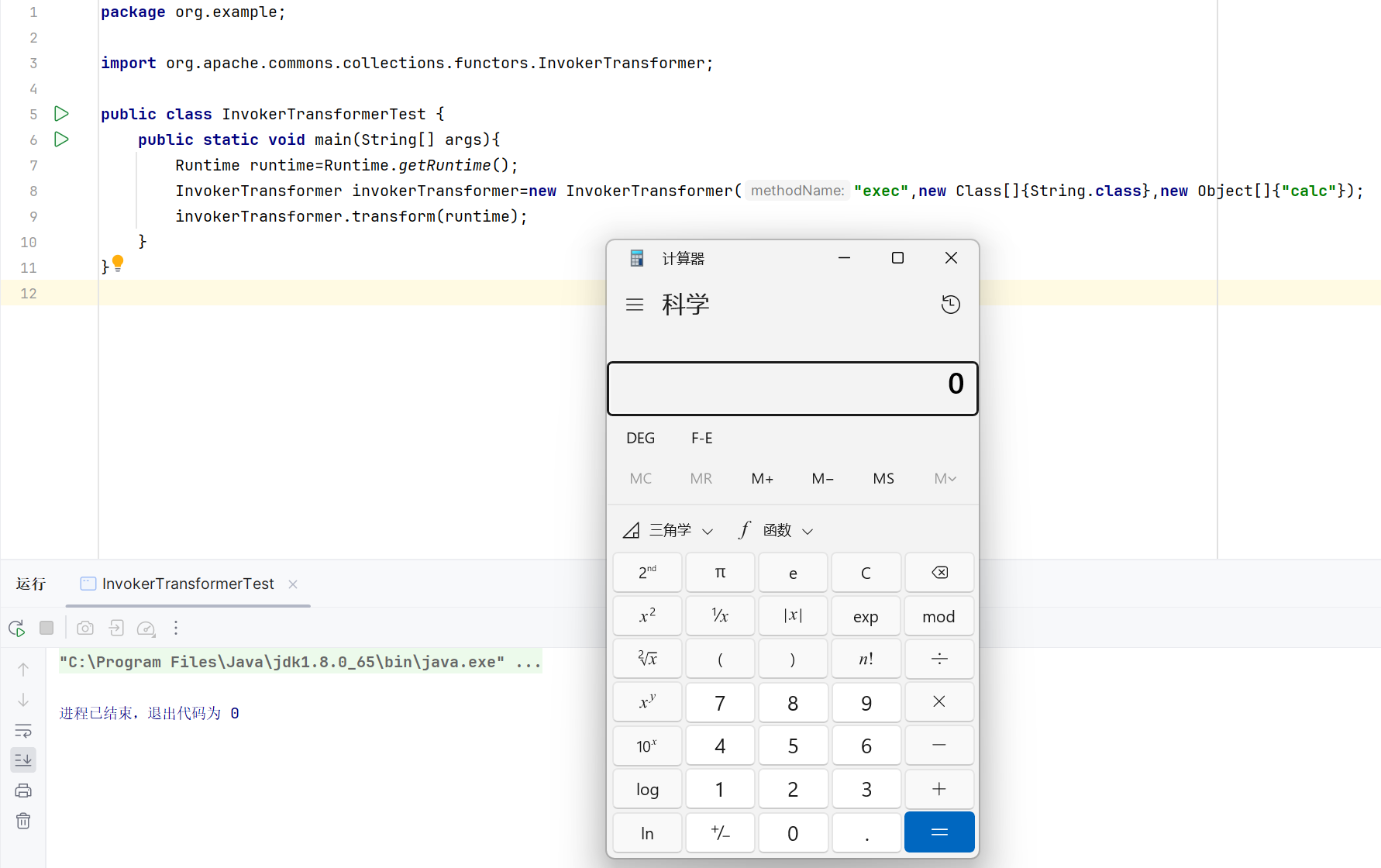1381x868 pixels.
Task: Toggle DEG angle unit in calculator
Action: coord(641,438)
